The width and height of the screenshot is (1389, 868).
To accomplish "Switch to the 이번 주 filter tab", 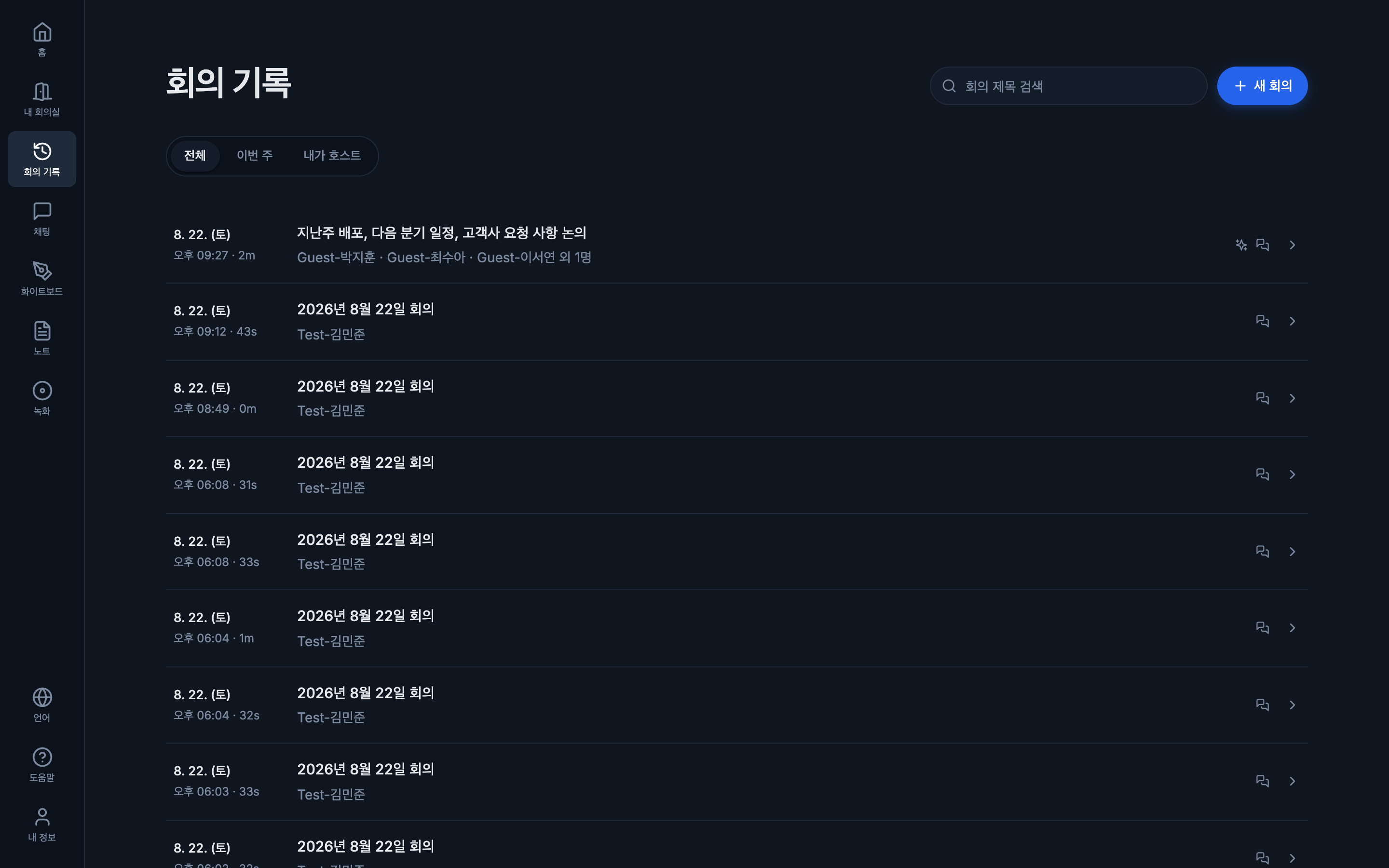I will [x=255, y=156].
